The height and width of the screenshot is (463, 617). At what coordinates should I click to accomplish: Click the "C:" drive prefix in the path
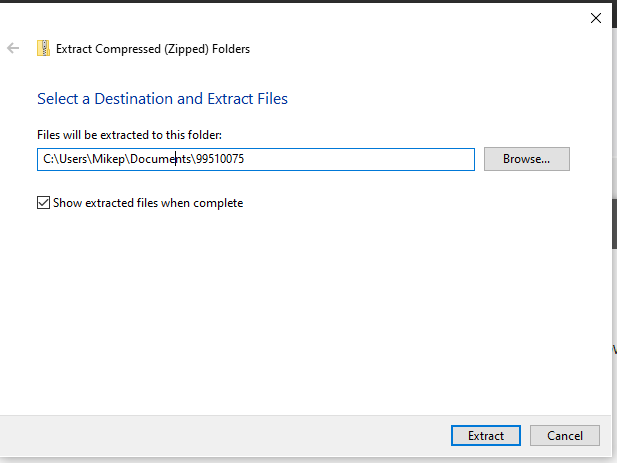point(48,159)
